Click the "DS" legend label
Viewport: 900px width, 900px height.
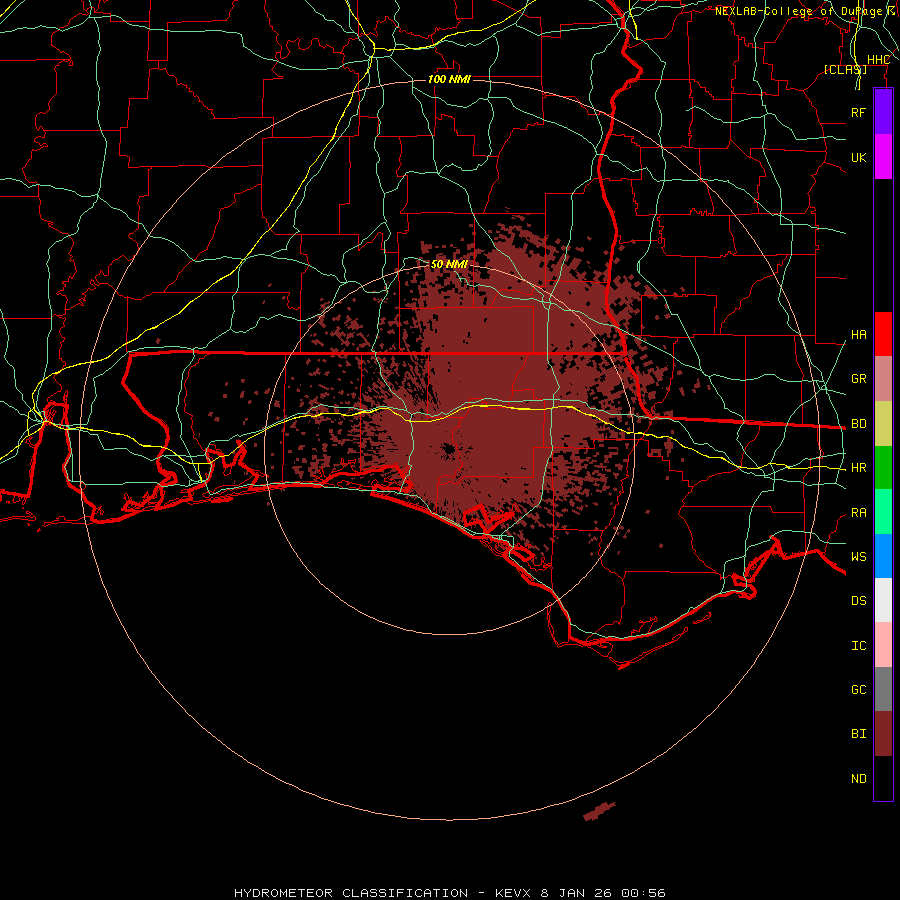coord(858,601)
